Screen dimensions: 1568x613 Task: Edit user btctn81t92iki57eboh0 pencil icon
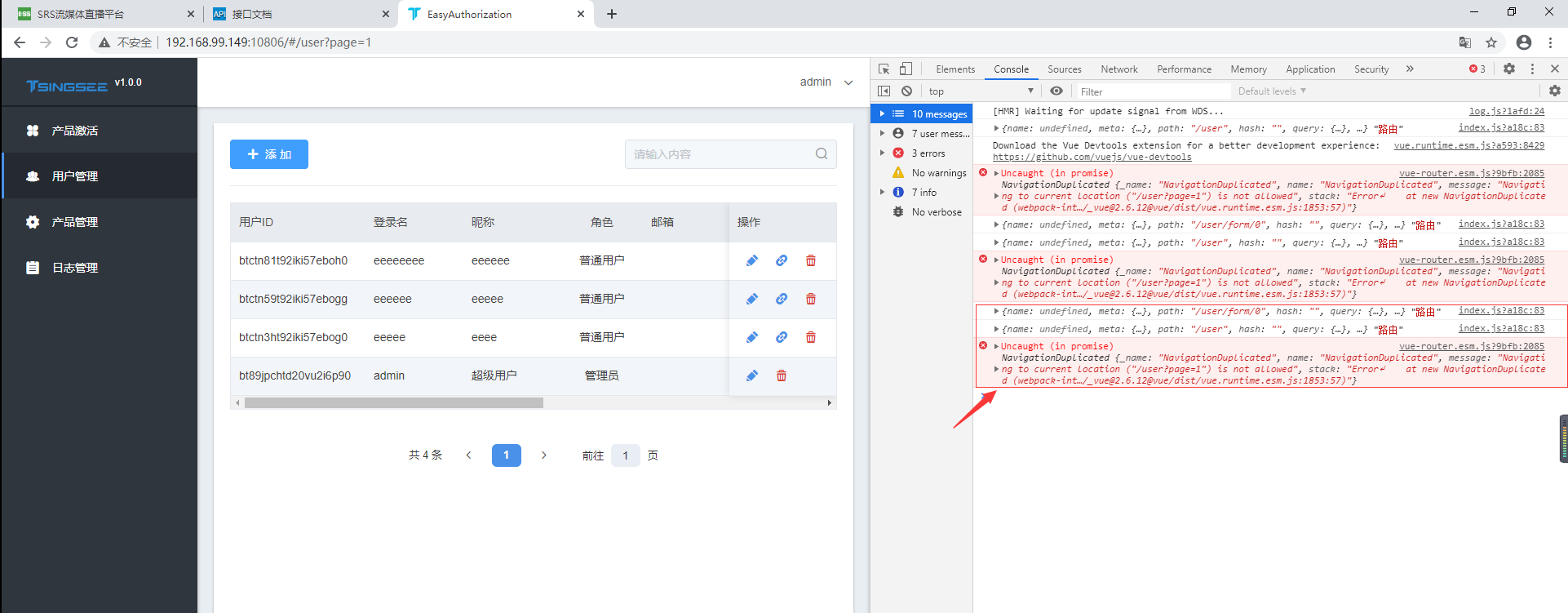point(752,260)
